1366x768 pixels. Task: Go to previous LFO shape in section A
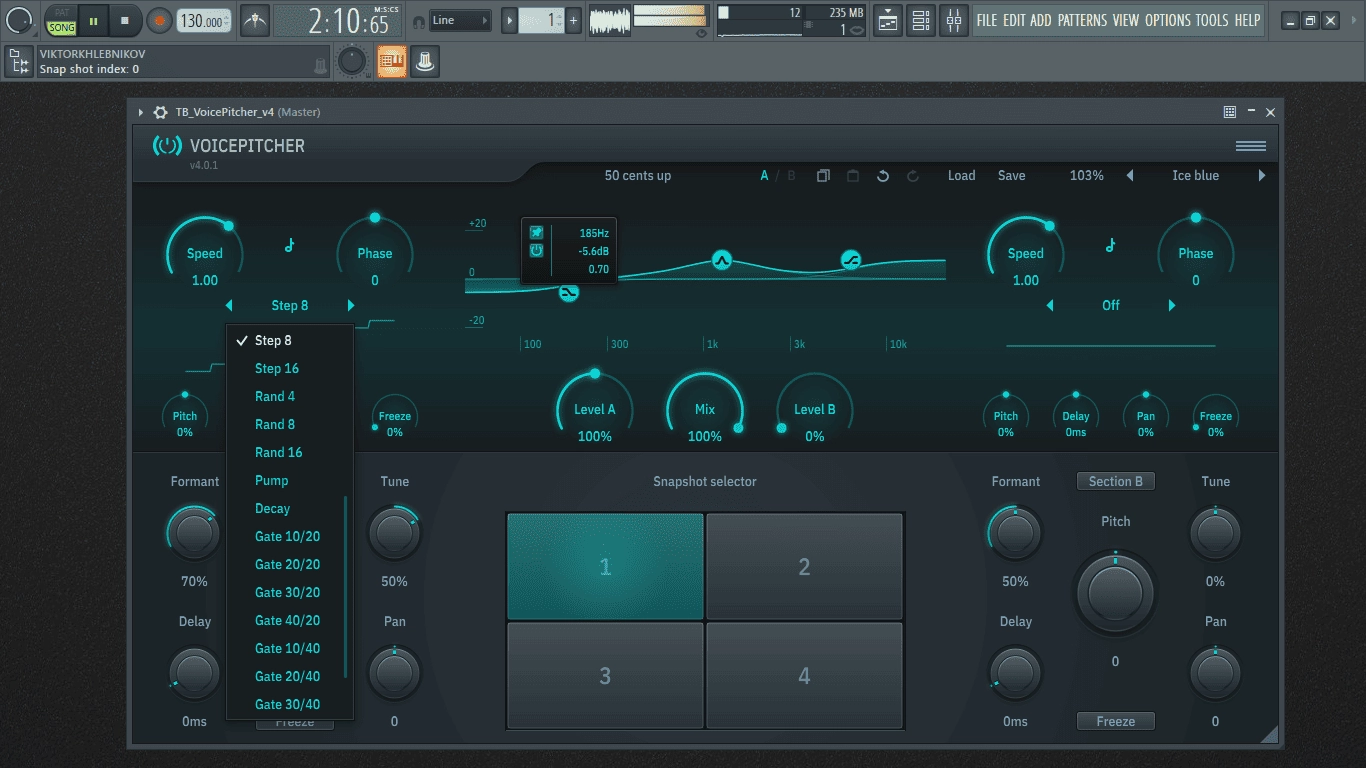(x=229, y=305)
